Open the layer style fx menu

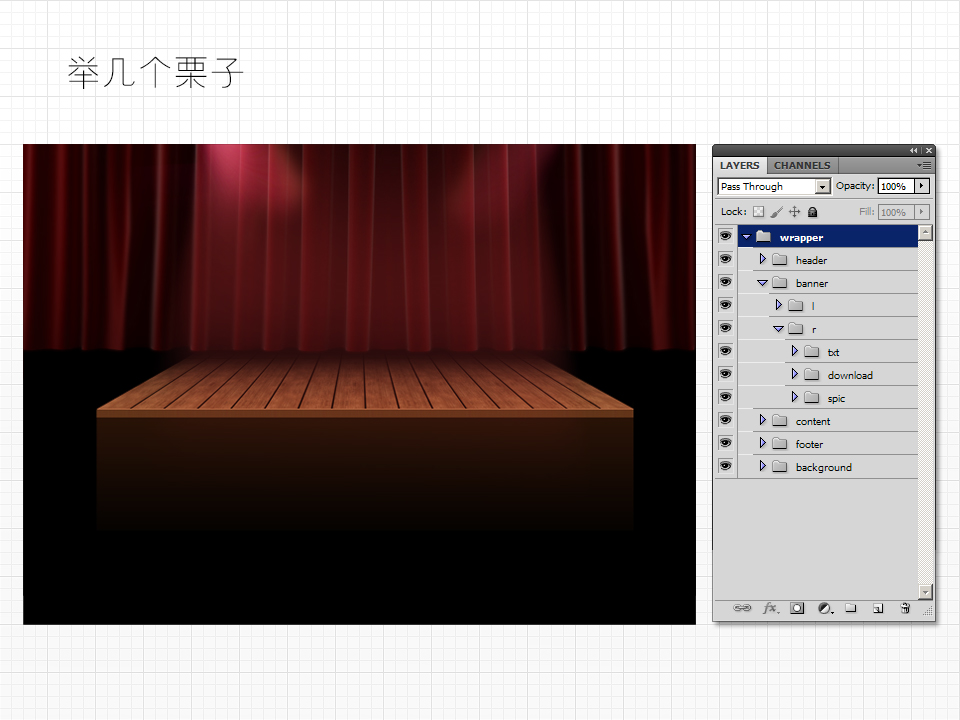click(770, 608)
